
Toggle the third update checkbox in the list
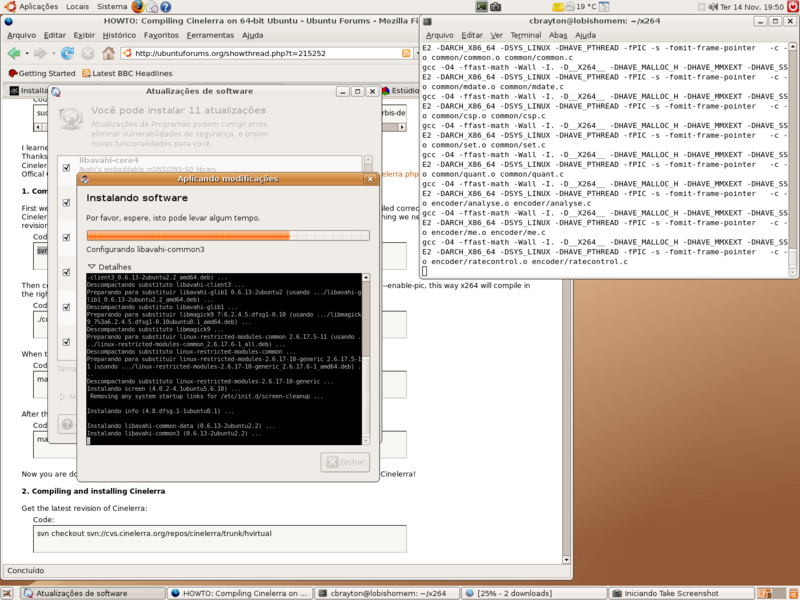[66, 237]
